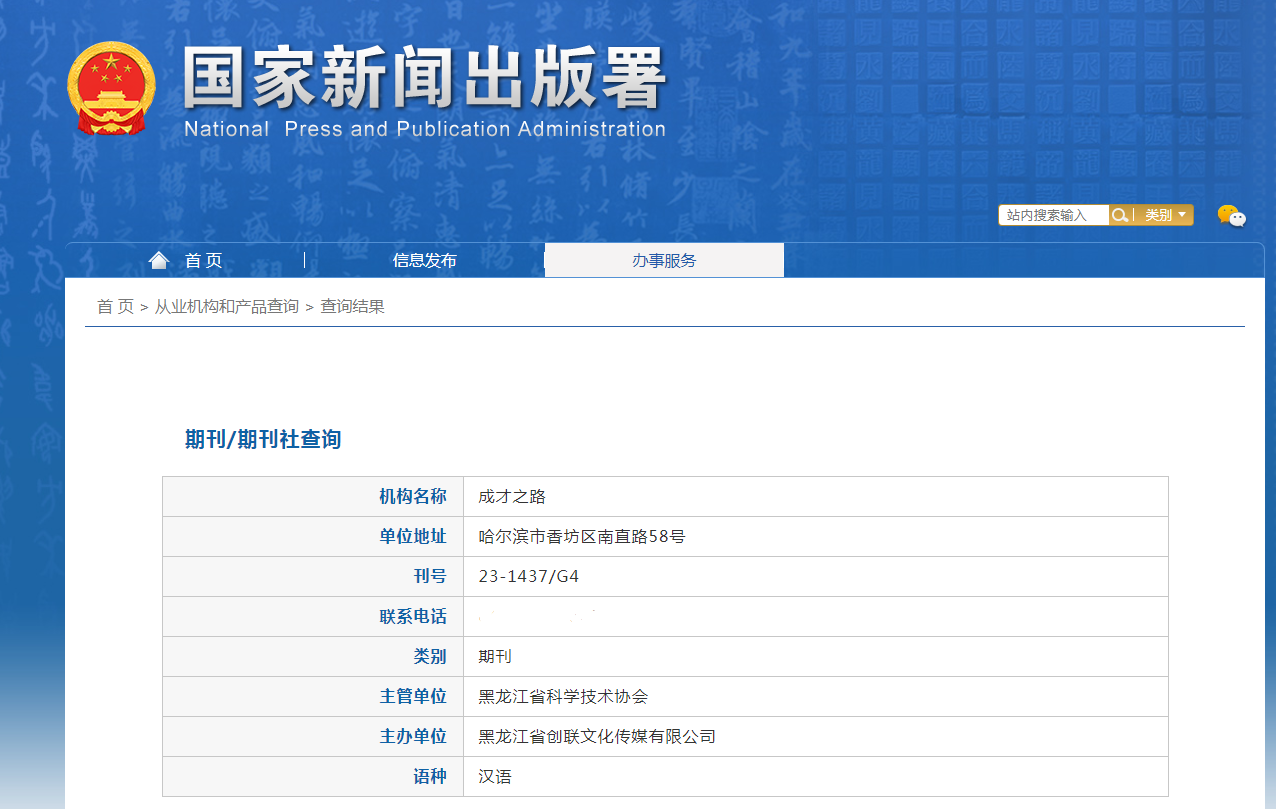
Task: Click the 查询结果 breadcrumb text
Action: [x=352, y=307]
